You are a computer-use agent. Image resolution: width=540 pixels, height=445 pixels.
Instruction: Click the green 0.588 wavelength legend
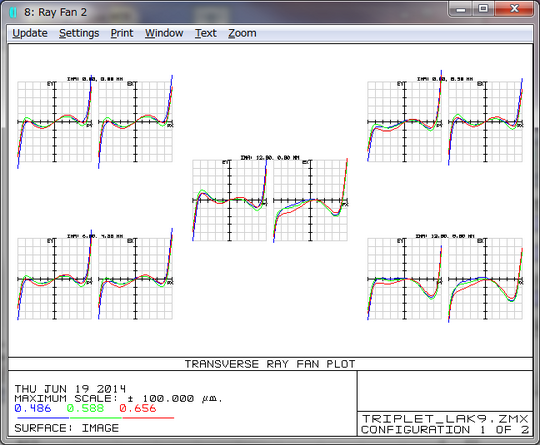pyautogui.click(x=85, y=408)
